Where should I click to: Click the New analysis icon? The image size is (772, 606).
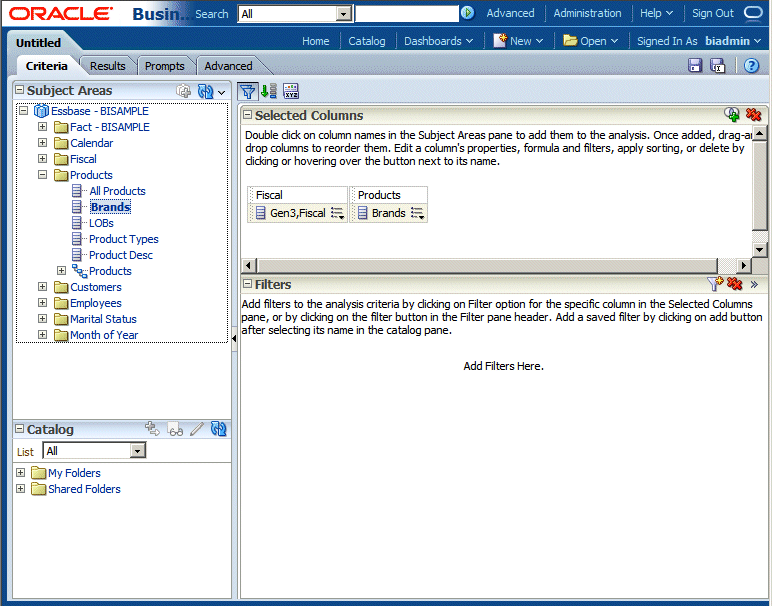point(500,41)
